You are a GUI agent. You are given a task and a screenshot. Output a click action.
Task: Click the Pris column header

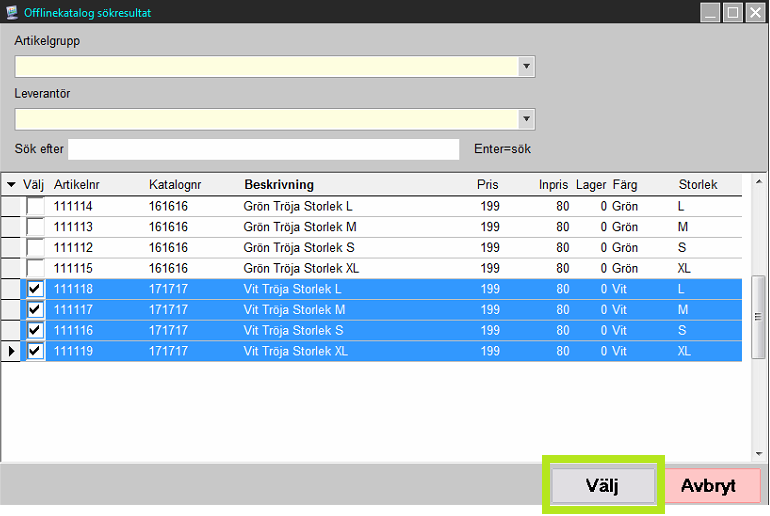(487, 185)
